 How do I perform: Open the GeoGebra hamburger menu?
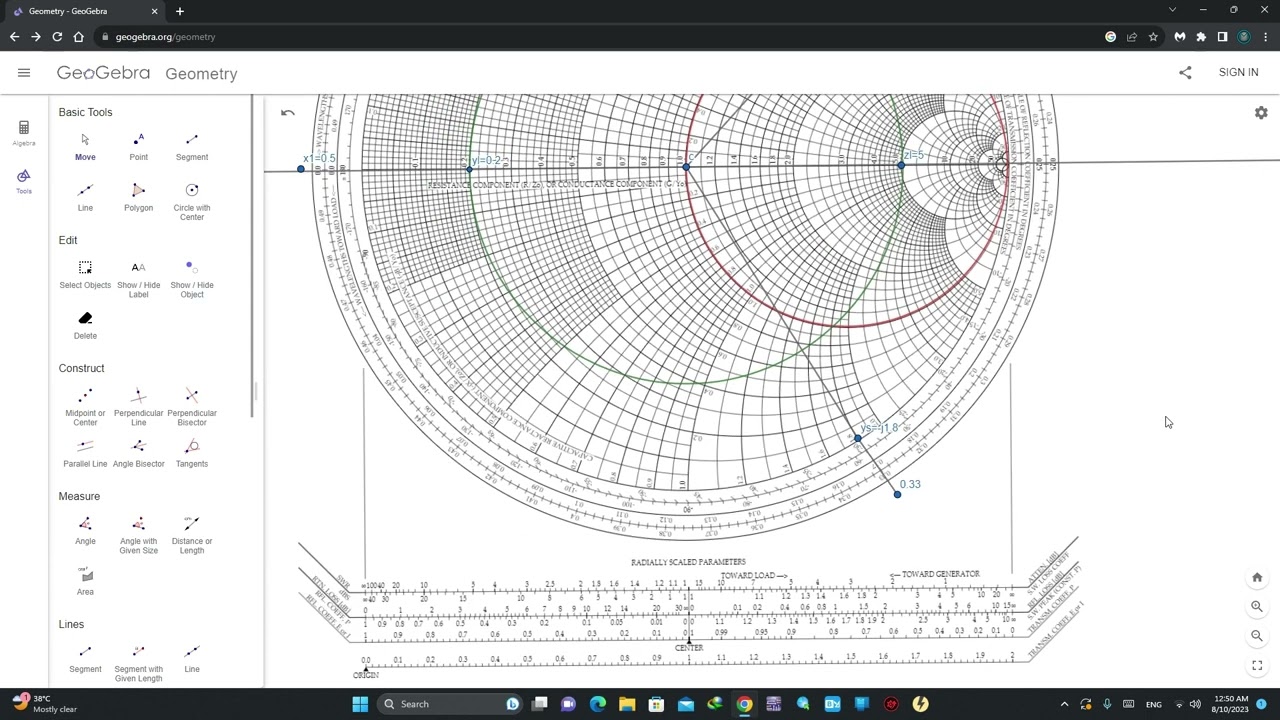click(x=24, y=73)
